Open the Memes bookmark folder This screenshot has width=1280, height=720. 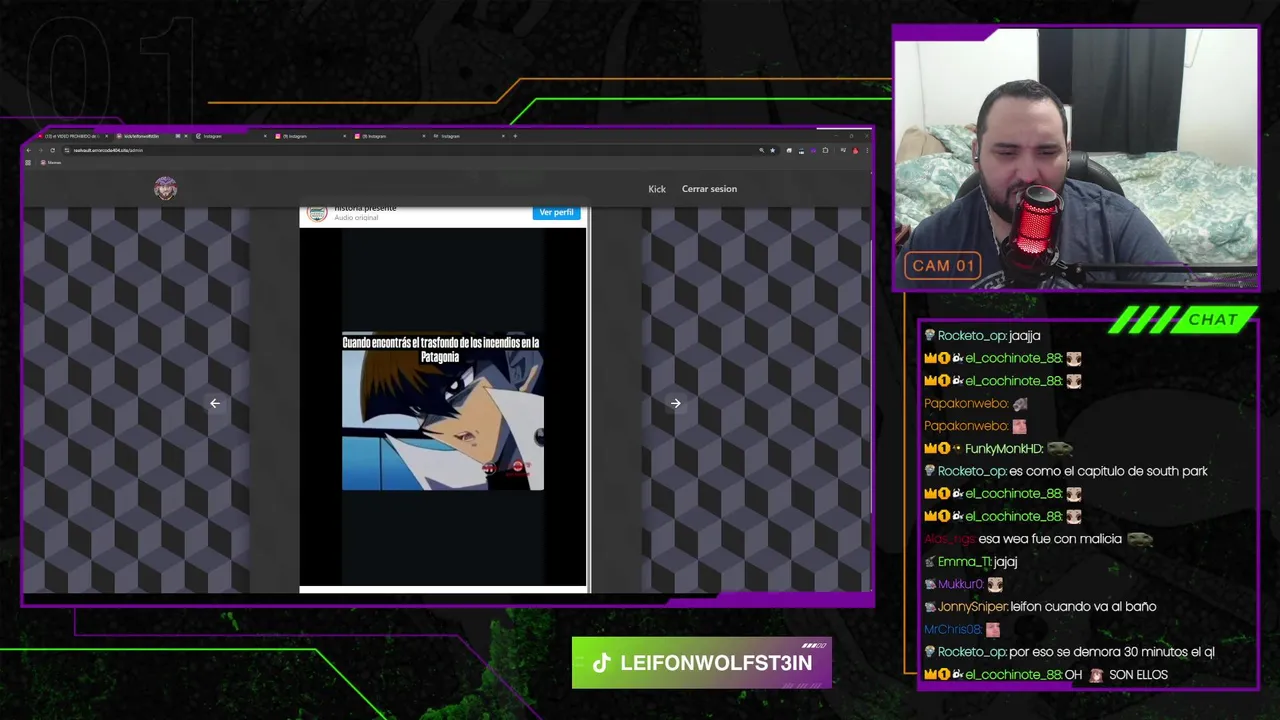51,163
